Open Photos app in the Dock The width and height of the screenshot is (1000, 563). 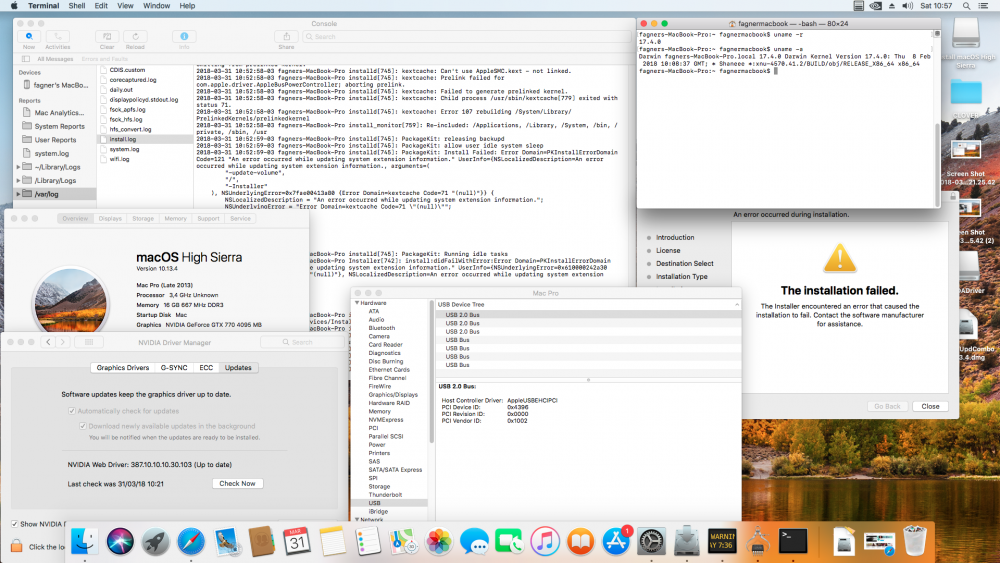[x=439, y=541]
